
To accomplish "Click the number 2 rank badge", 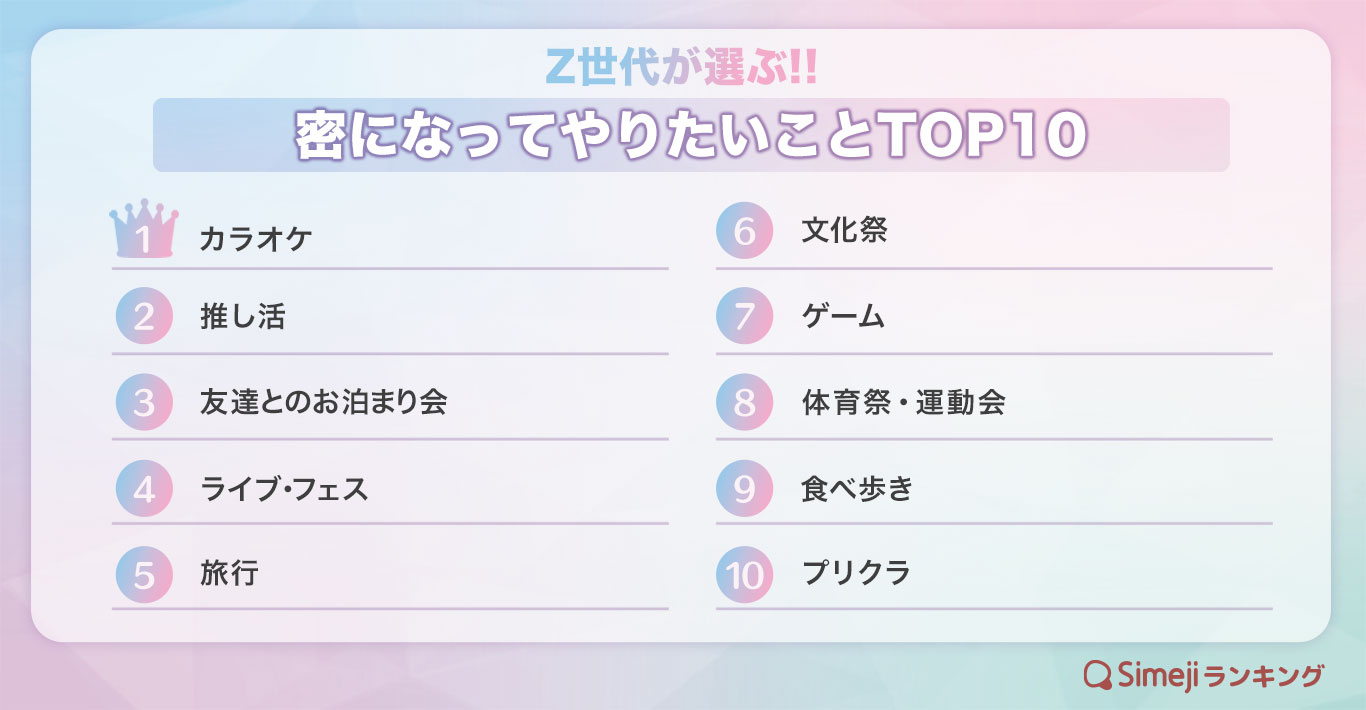I will pyautogui.click(x=144, y=317).
